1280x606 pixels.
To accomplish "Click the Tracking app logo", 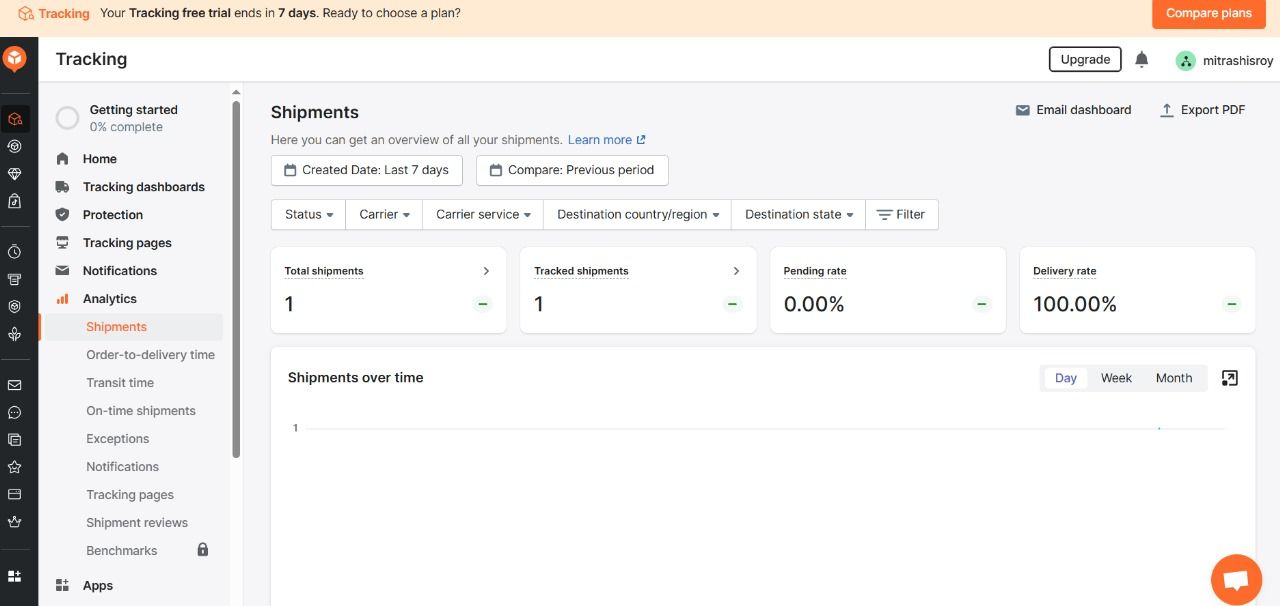I will coord(16,58).
